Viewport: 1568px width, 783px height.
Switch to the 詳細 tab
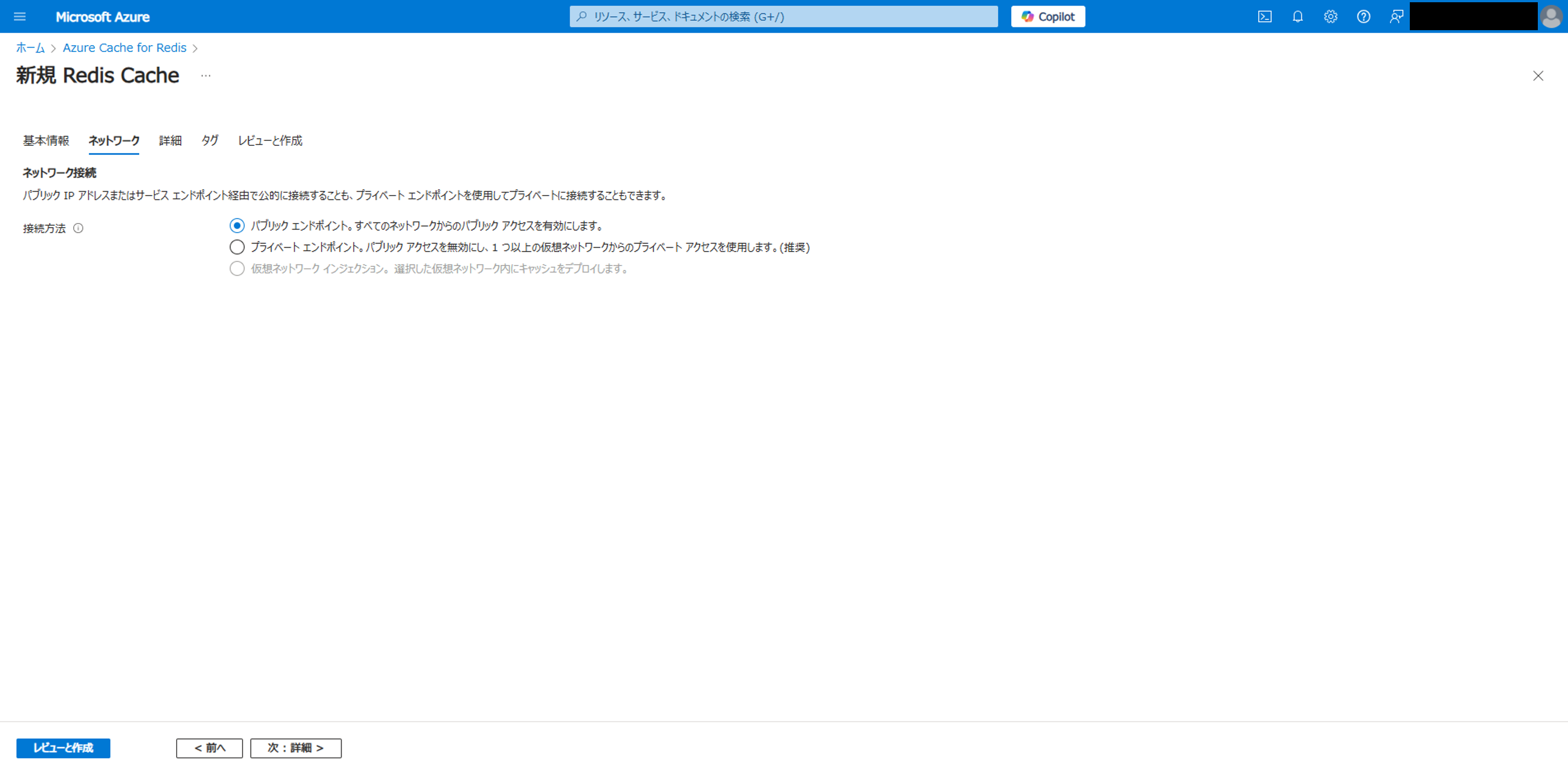coord(170,140)
